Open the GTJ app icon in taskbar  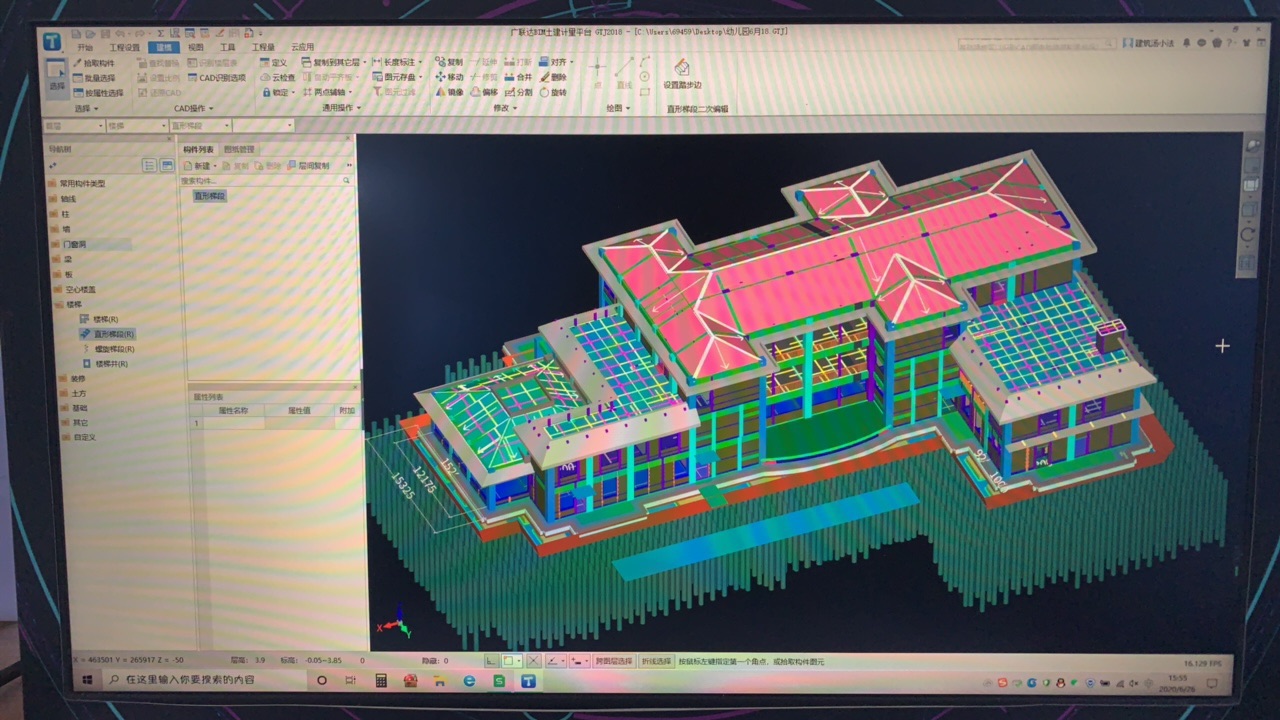[528, 681]
